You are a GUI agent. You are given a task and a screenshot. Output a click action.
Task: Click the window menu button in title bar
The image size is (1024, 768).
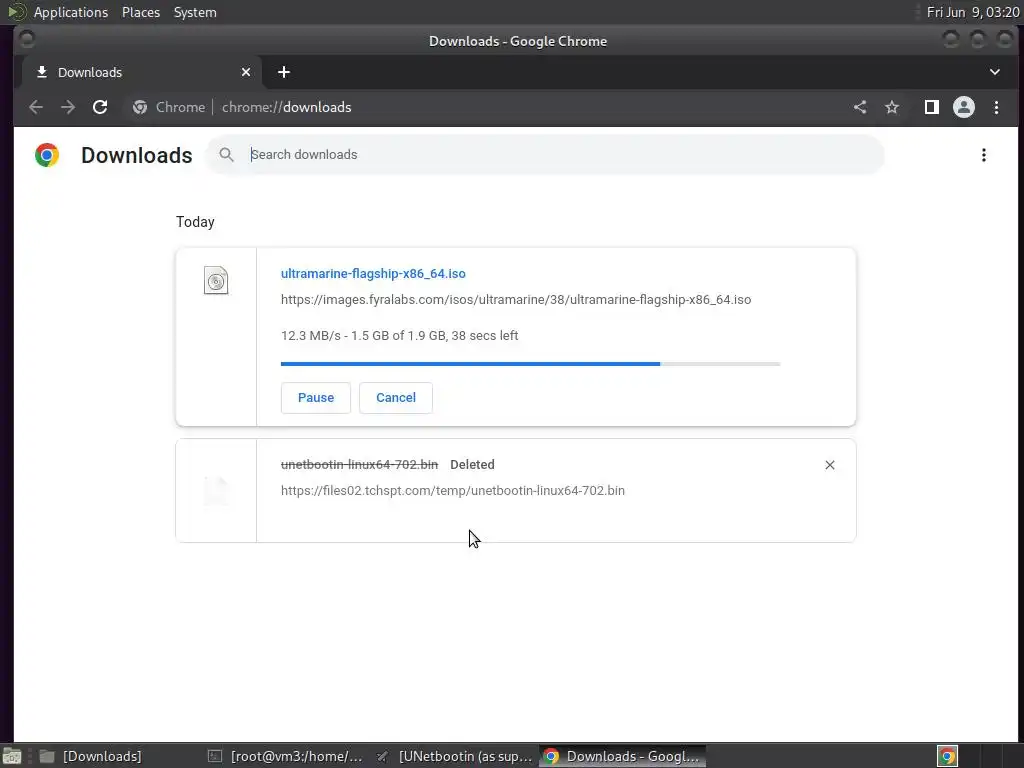click(x=27, y=40)
